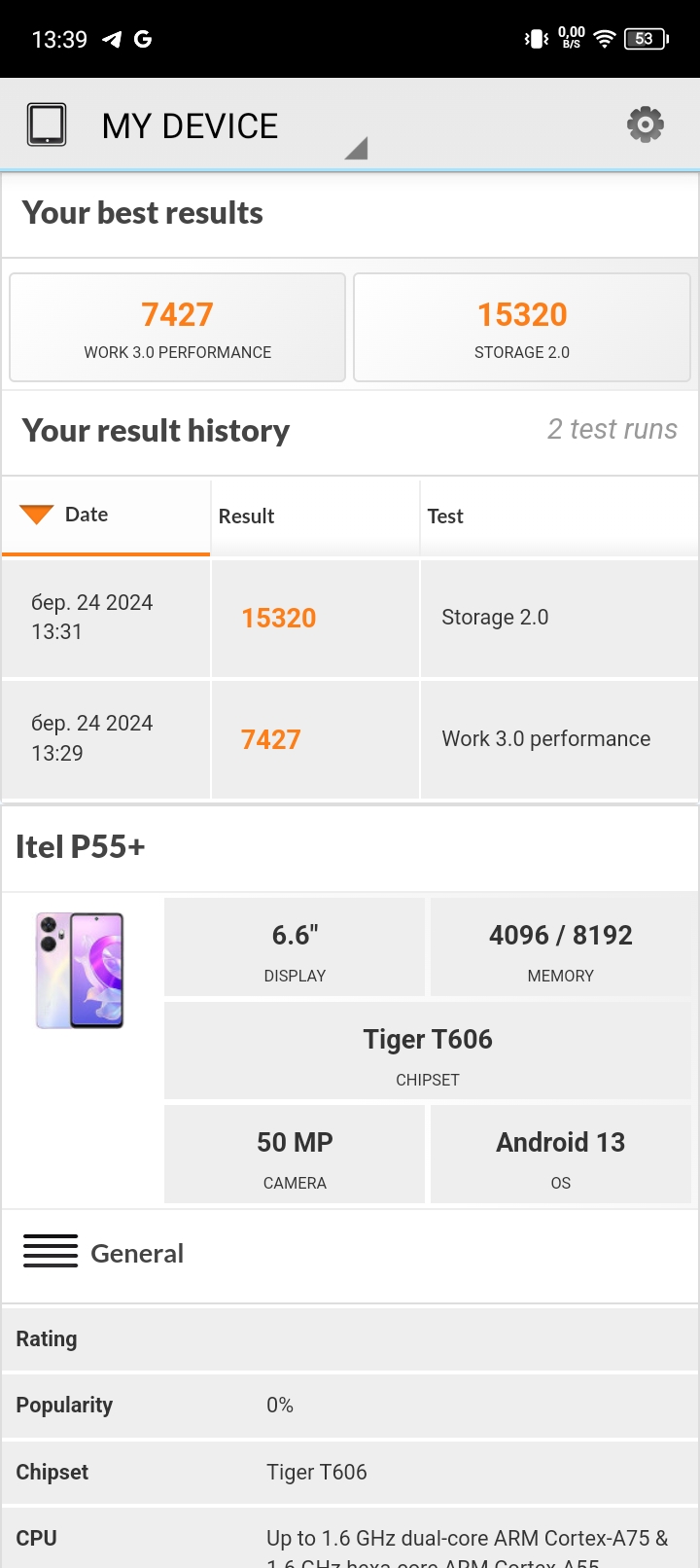
Task: Tap the tablet device icon
Action: (47, 125)
